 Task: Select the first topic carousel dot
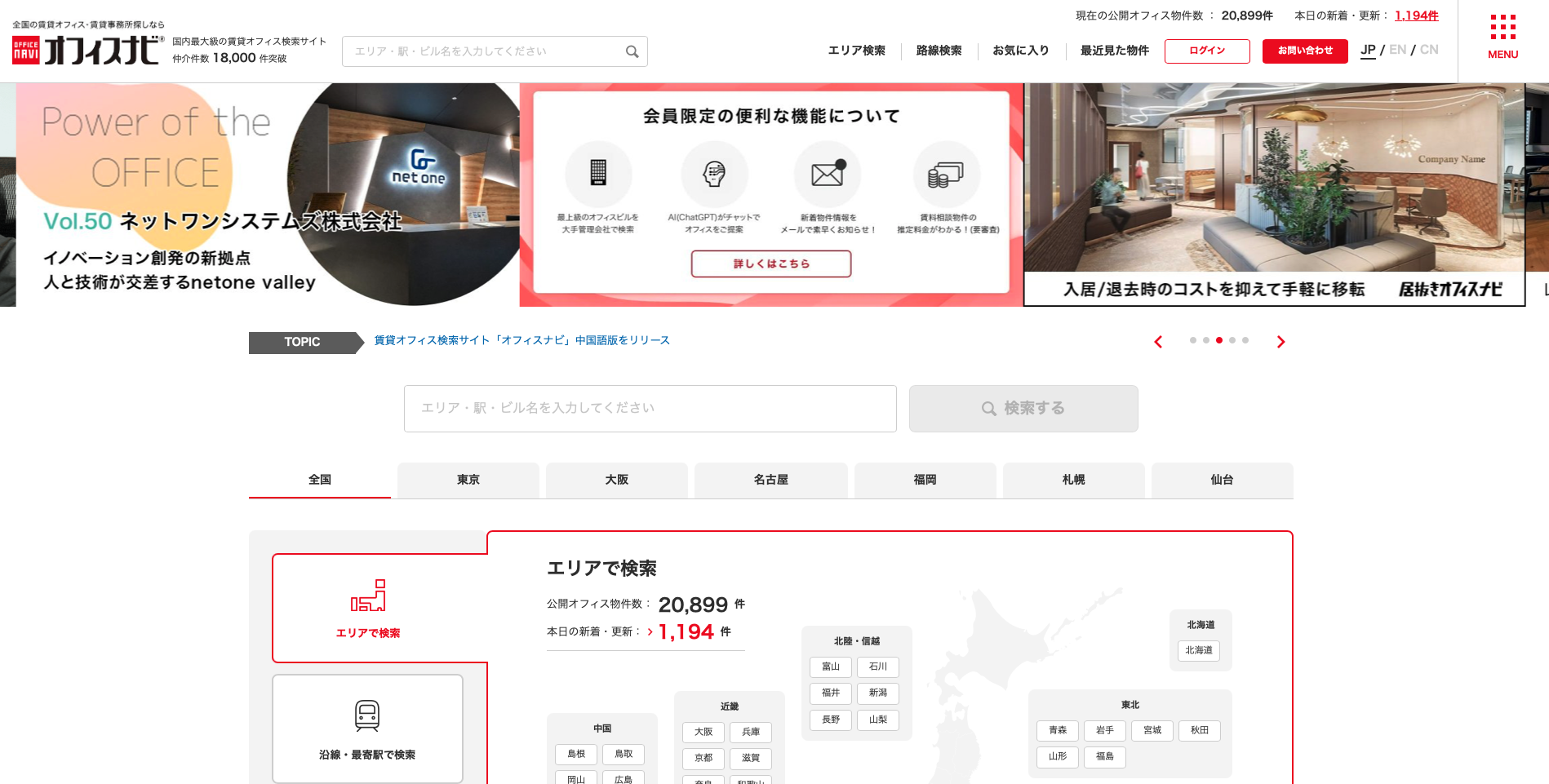[1193, 340]
